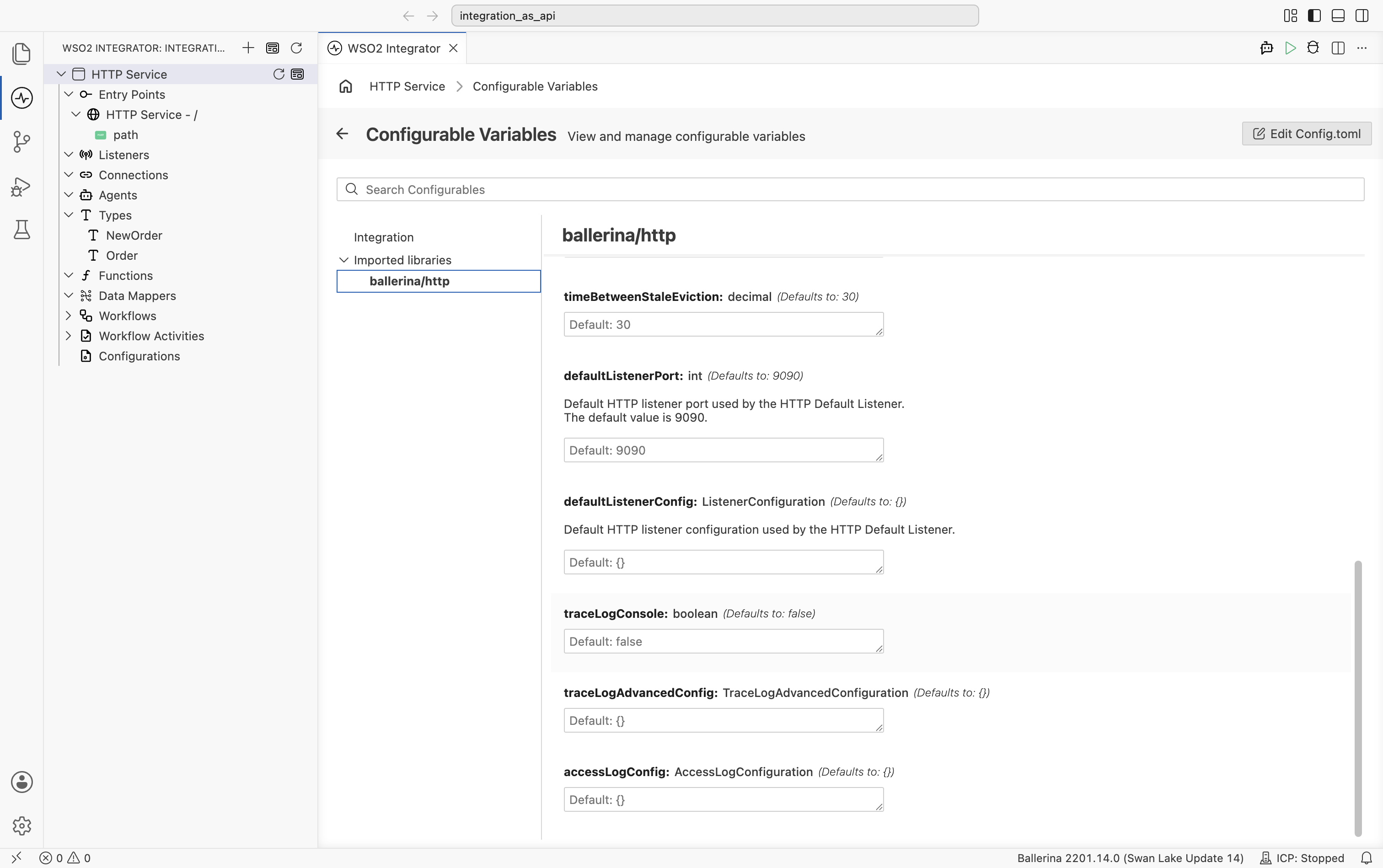Expand Workflow Activities tree node
The height and width of the screenshot is (868, 1383).
(x=68, y=335)
